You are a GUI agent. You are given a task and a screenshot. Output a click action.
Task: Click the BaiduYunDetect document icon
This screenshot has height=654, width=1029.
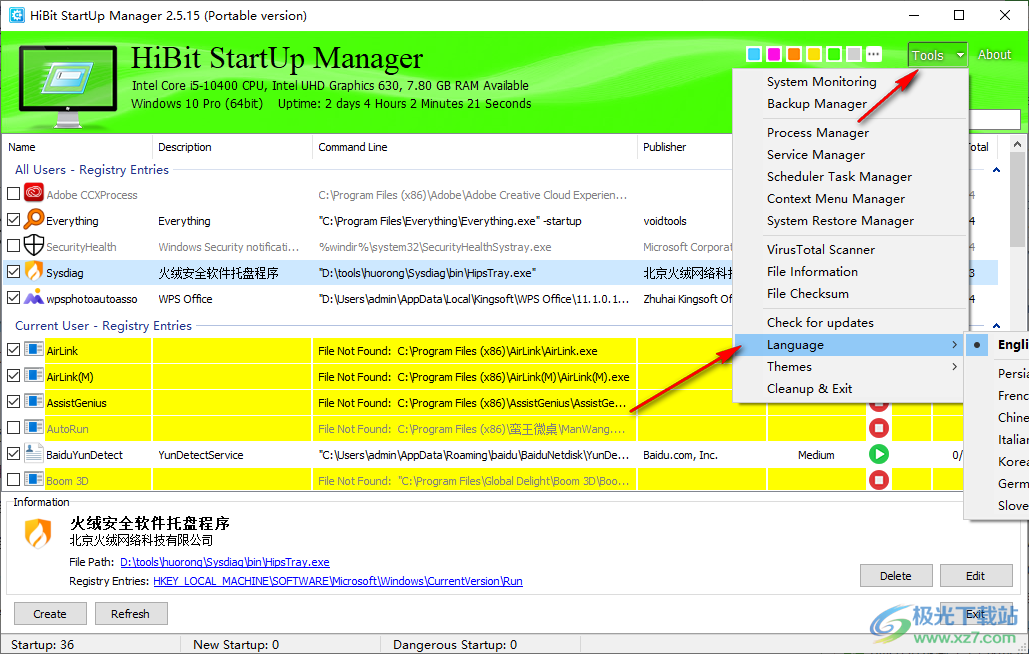click(33, 453)
